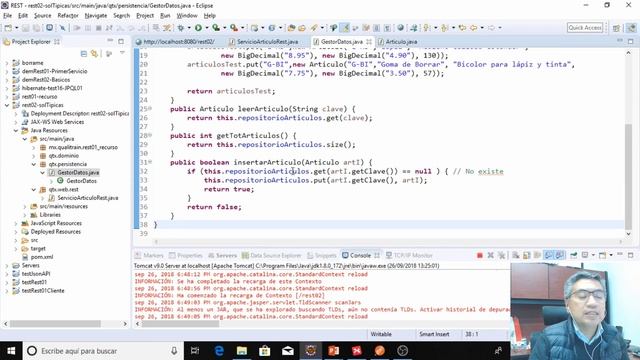Click Remove Launch icon in Console
Image resolution: width=640 pixels, height=360 pixels.
click(491, 256)
